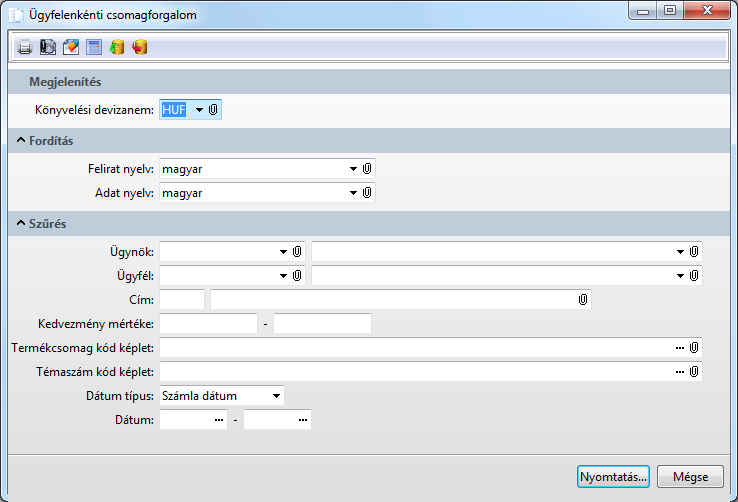Open ellipsis browse for Termékcsomag kód képlet

click(x=680, y=348)
